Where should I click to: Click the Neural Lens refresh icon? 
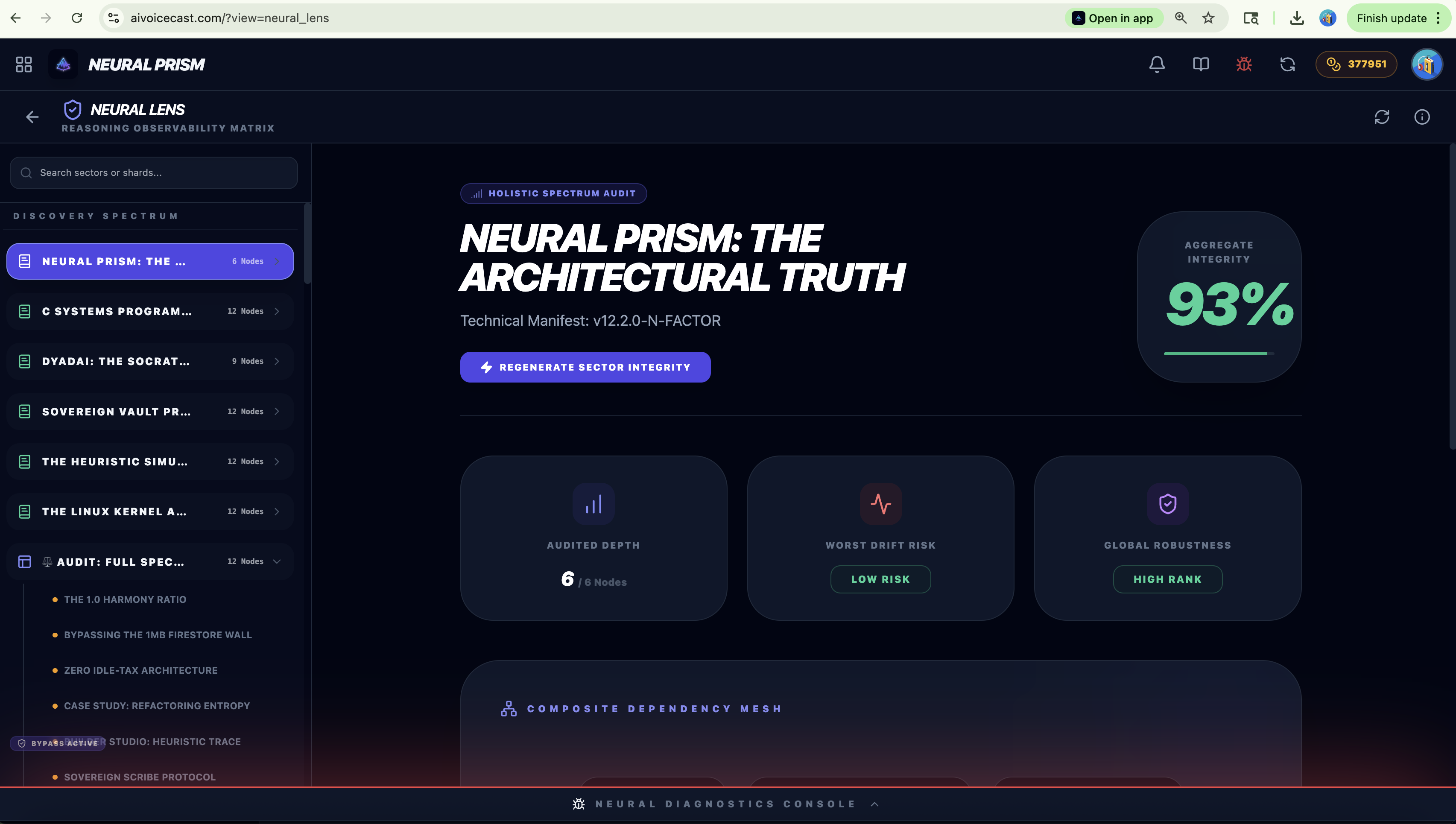tap(1382, 117)
